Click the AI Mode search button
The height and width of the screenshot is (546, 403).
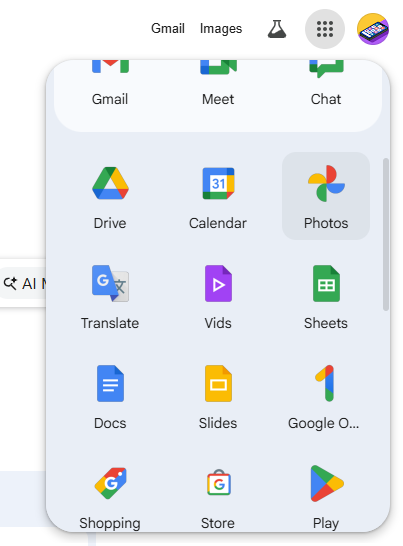click(23, 283)
